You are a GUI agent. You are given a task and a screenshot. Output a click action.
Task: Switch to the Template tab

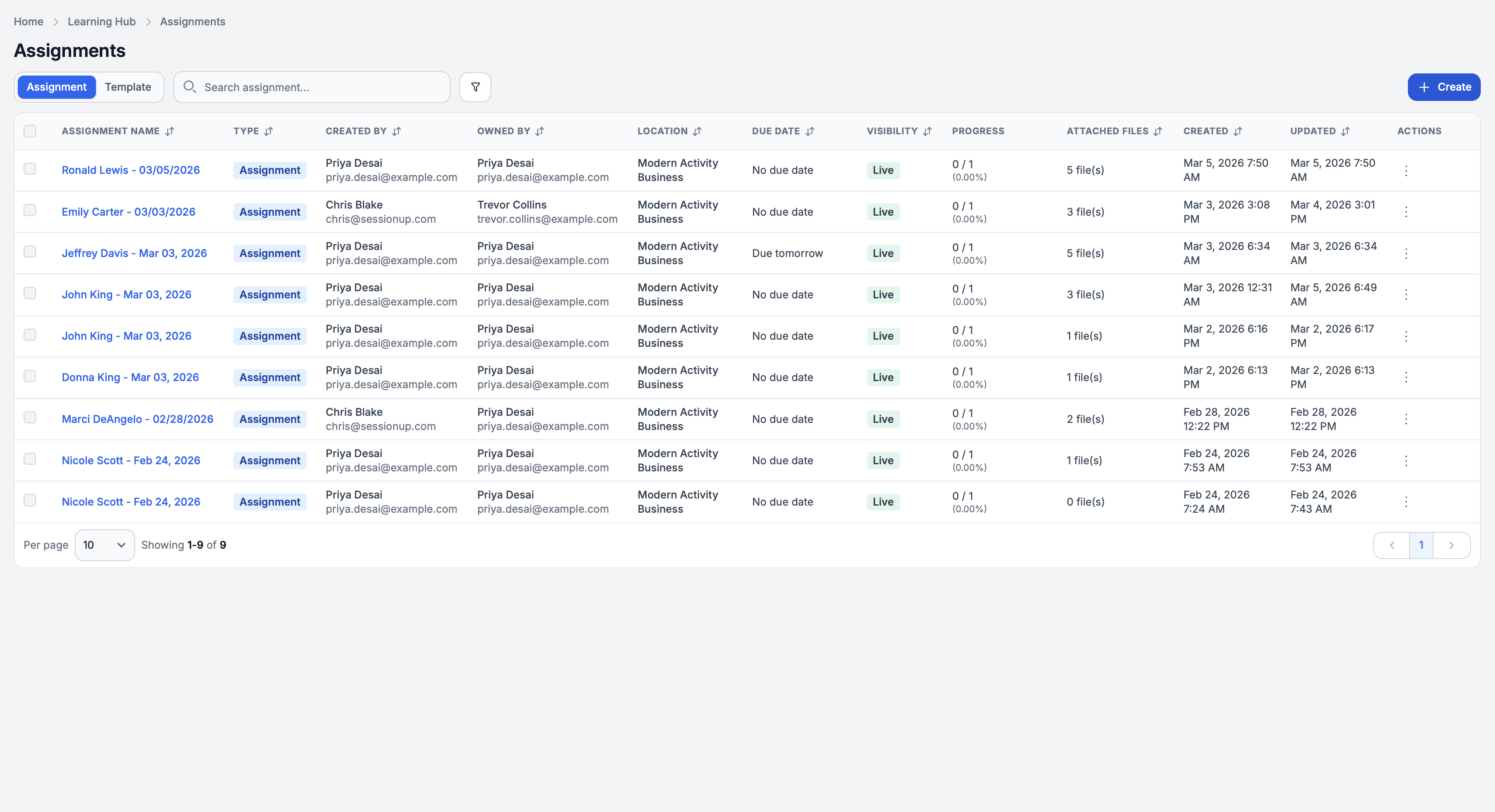pyautogui.click(x=128, y=87)
